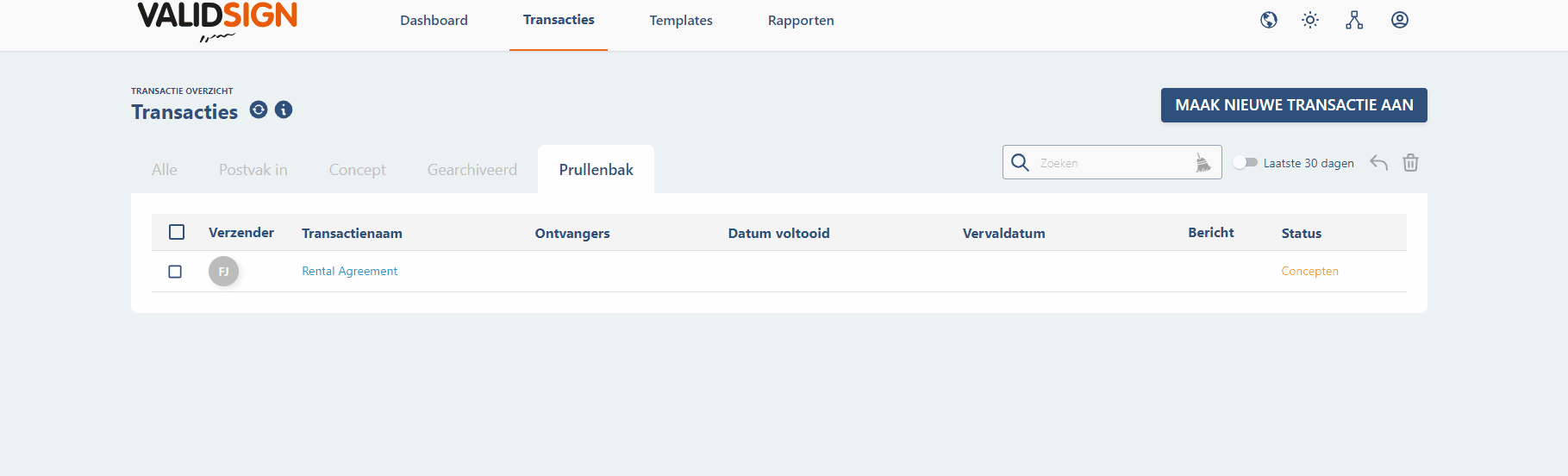Clear search with the broom icon
The width and height of the screenshot is (1568, 476).
1203,162
